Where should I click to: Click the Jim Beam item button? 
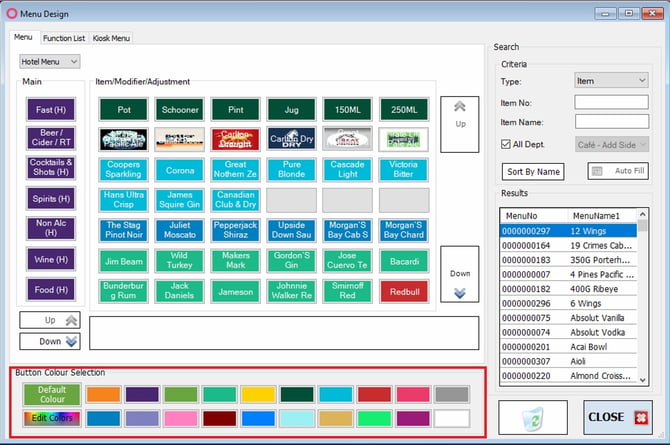(123, 261)
